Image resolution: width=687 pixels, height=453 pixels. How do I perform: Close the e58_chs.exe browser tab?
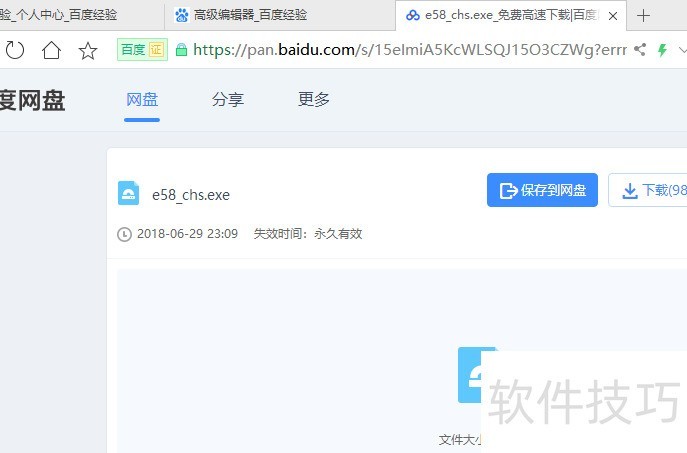pos(613,16)
